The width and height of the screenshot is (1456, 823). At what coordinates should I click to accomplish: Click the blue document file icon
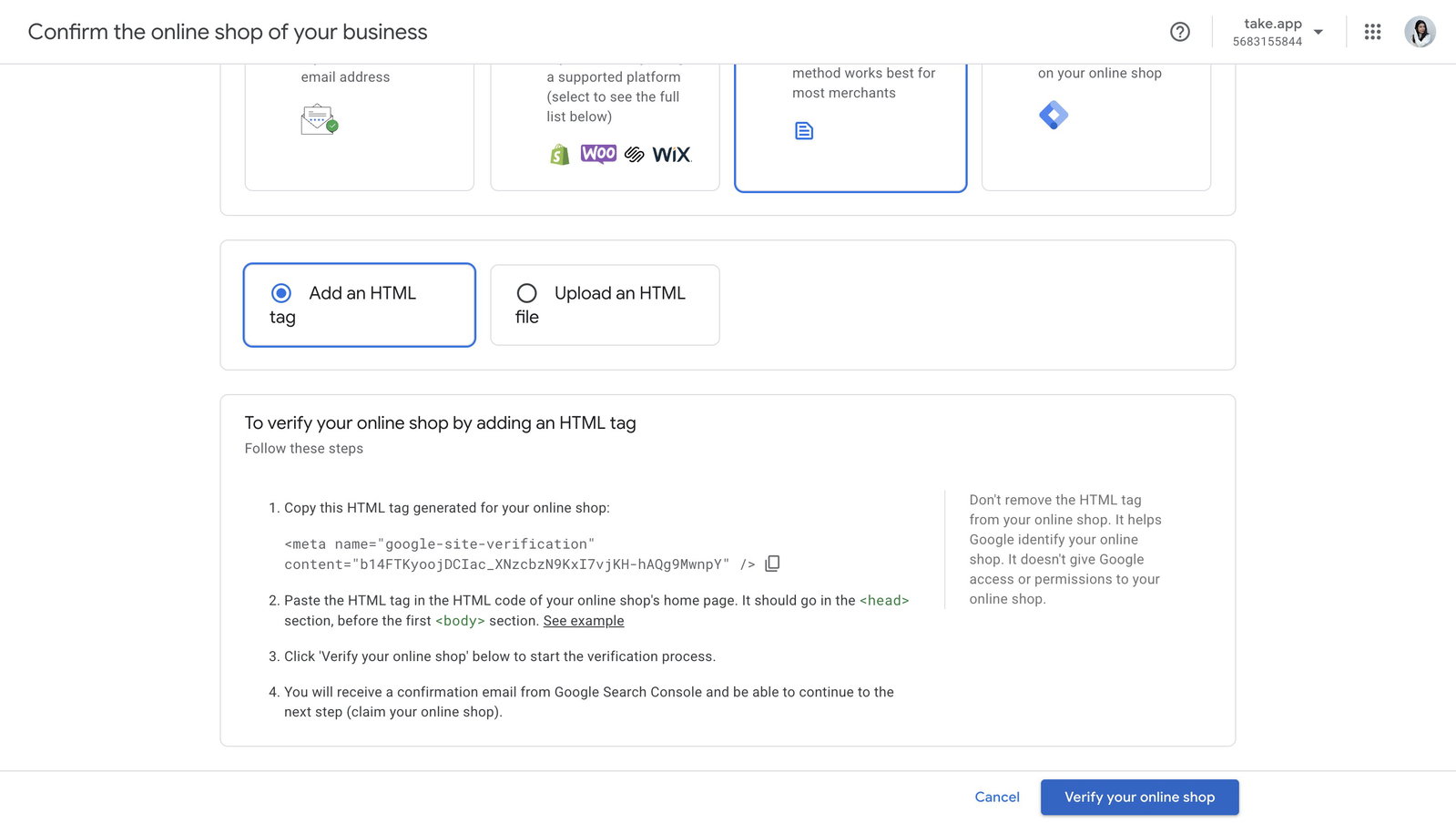[x=804, y=131]
